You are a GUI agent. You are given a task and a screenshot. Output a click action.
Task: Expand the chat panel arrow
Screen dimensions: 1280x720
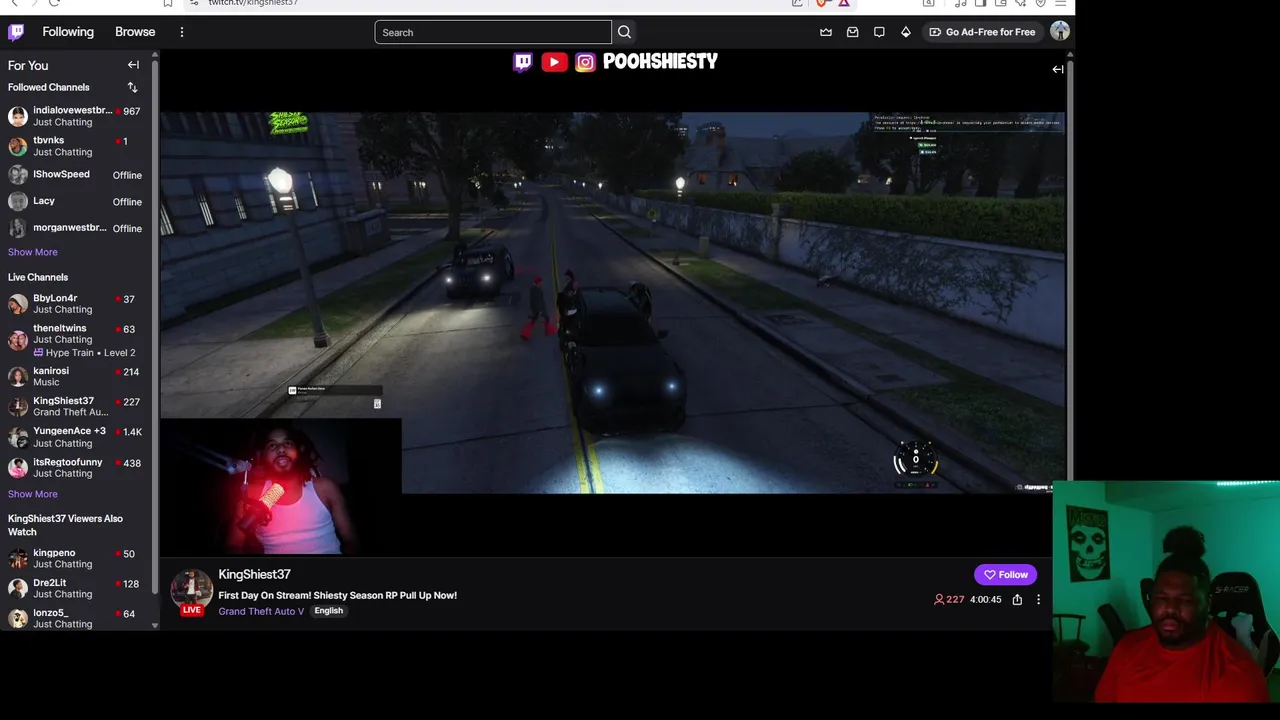point(1058,69)
